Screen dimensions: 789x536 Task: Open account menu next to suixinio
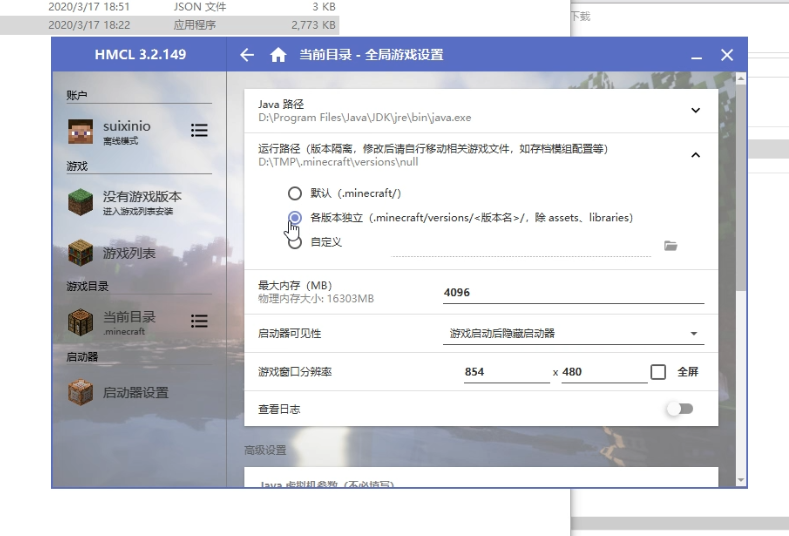(199, 131)
